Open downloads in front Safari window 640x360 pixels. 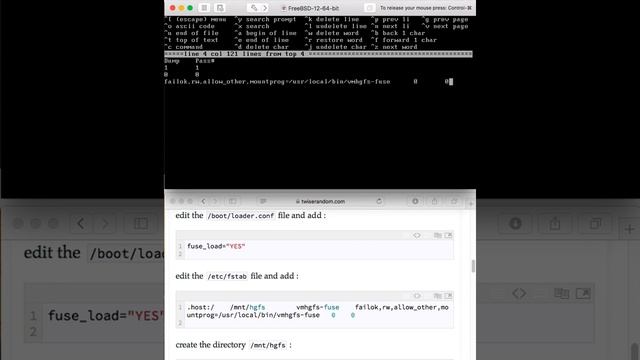click(x=415, y=201)
